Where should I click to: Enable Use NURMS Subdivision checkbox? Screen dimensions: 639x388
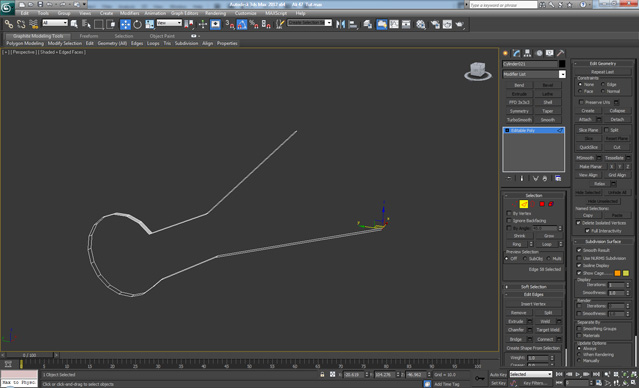point(579,258)
